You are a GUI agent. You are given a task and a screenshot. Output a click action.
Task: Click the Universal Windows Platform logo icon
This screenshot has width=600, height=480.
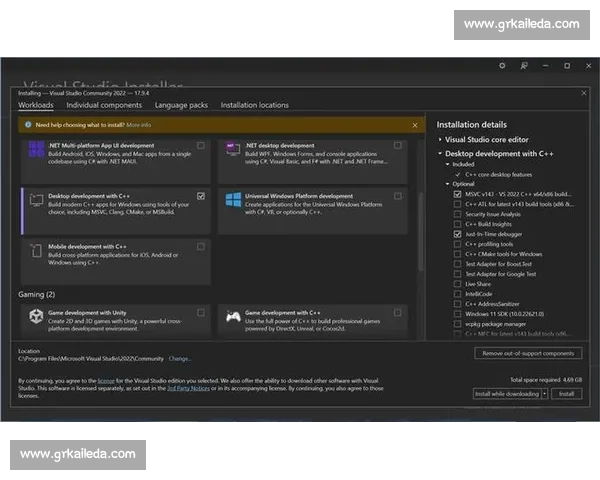click(233, 200)
